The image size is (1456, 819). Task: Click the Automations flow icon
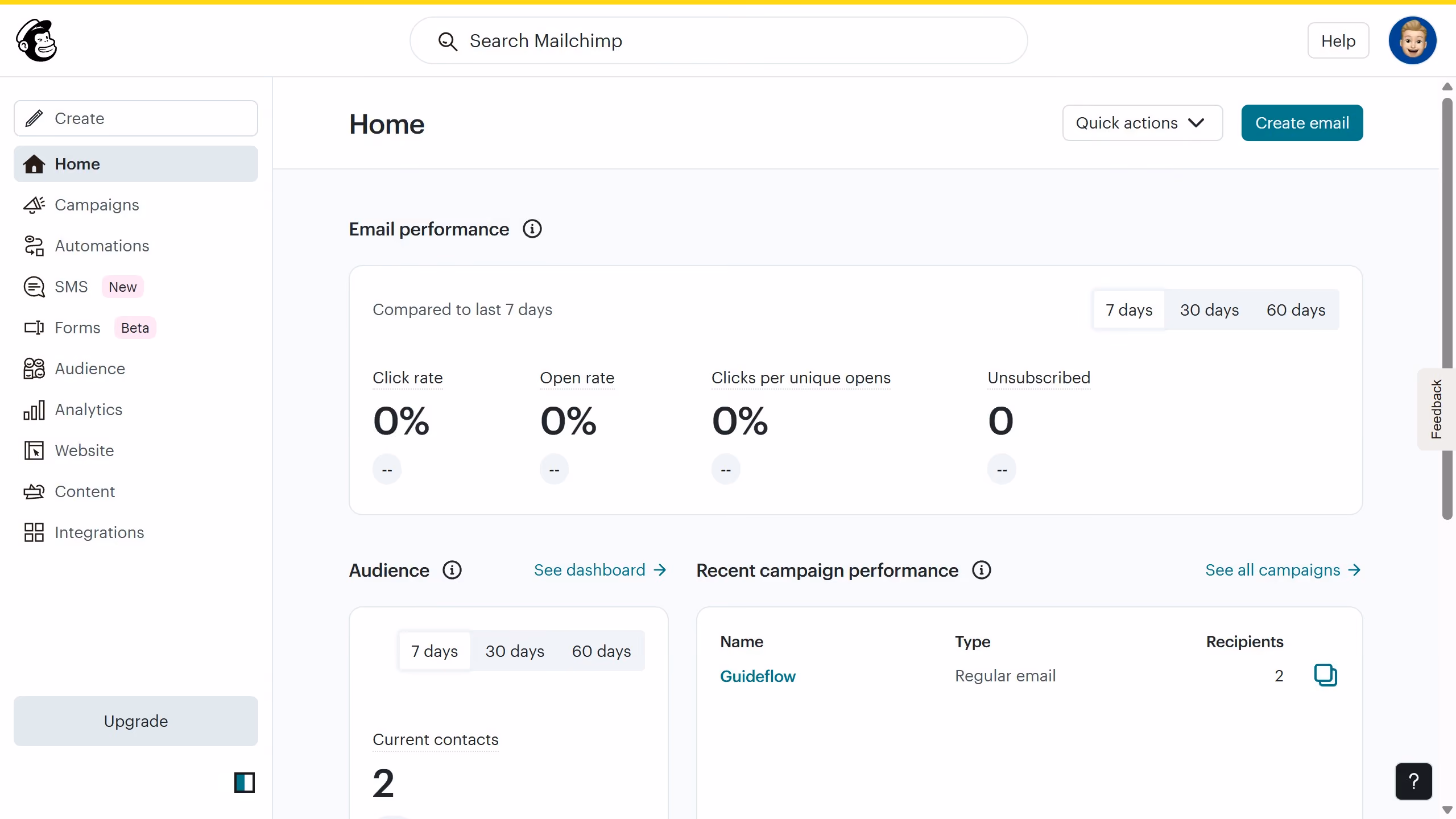click(34, 246)
